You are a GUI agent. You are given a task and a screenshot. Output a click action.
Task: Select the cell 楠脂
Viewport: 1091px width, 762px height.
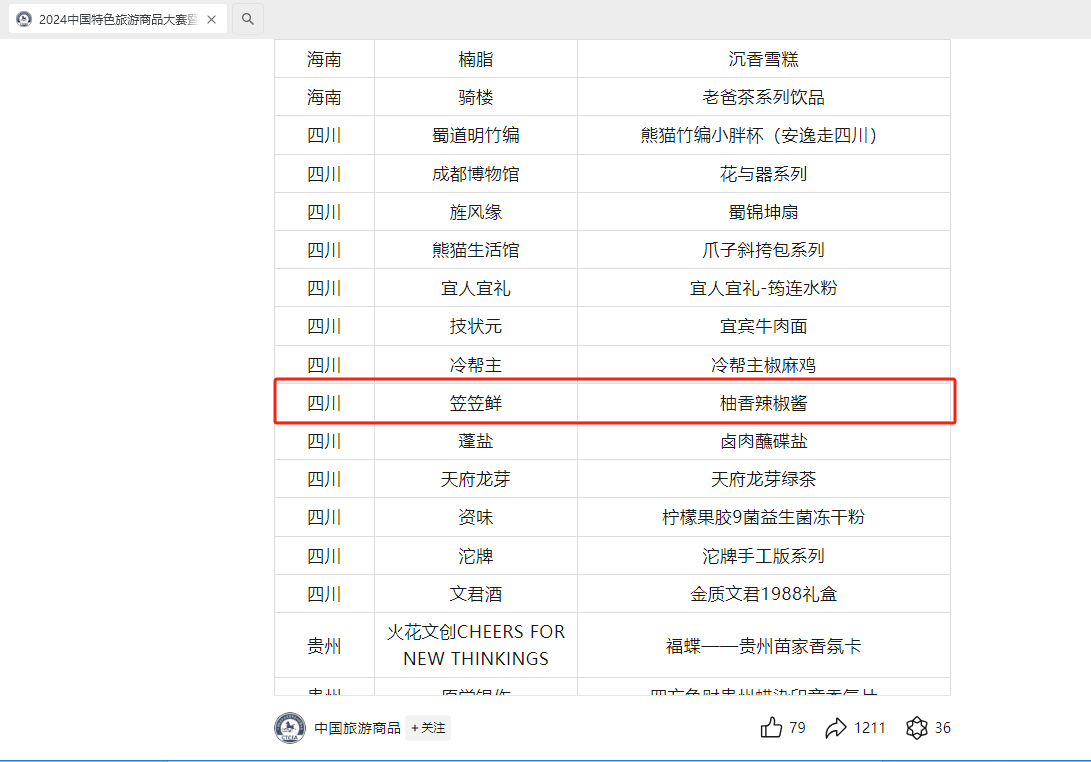476,59
